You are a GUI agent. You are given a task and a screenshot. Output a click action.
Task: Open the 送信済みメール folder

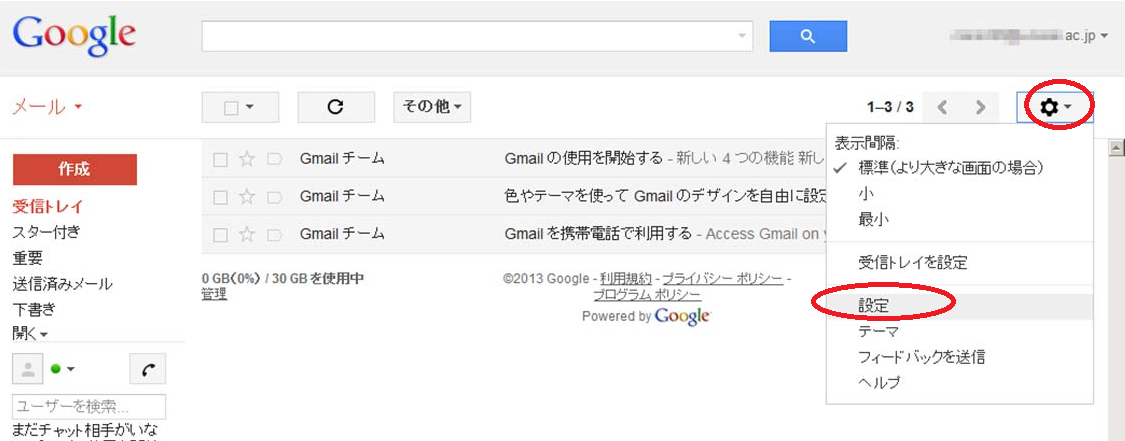click(62, 284)
